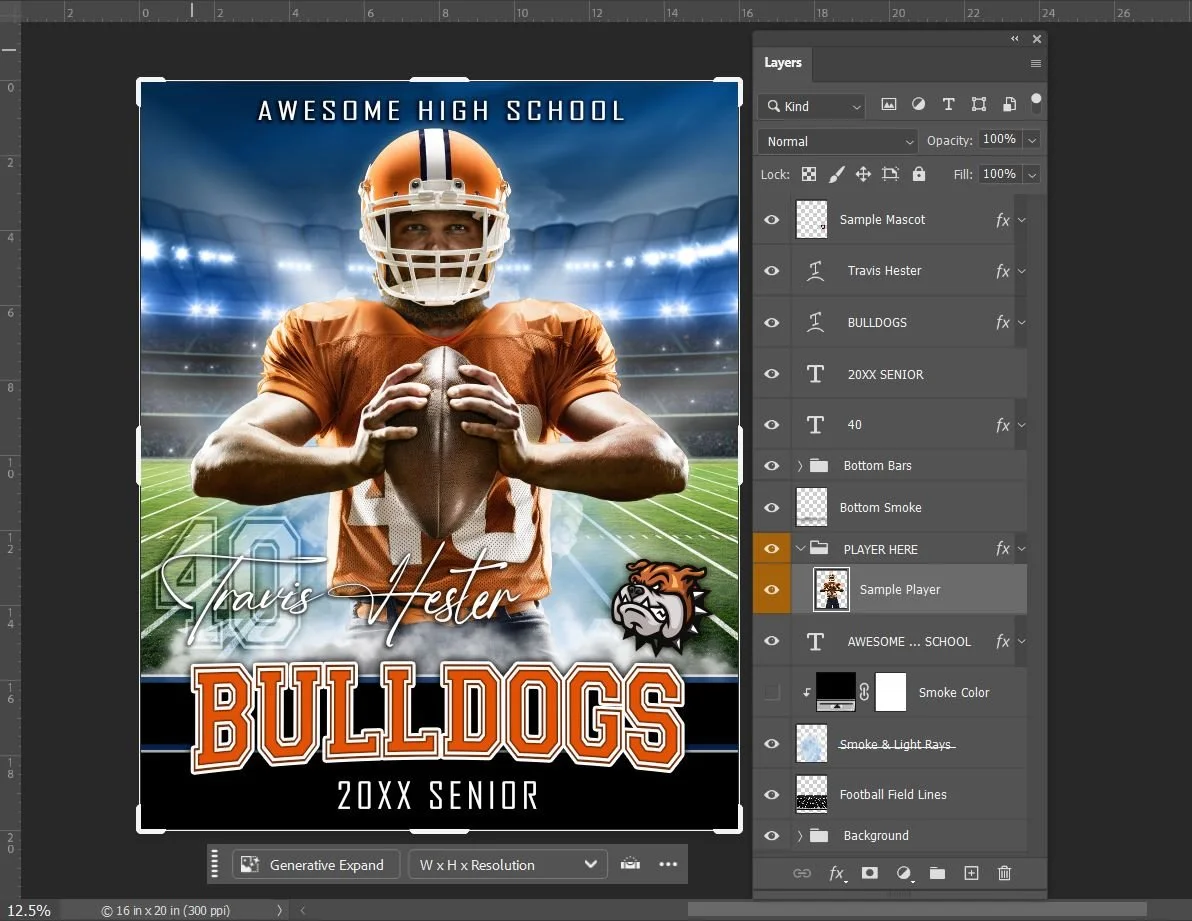Click the adjustment layers filter icon
1192x921 pixels.
(918, 104)
